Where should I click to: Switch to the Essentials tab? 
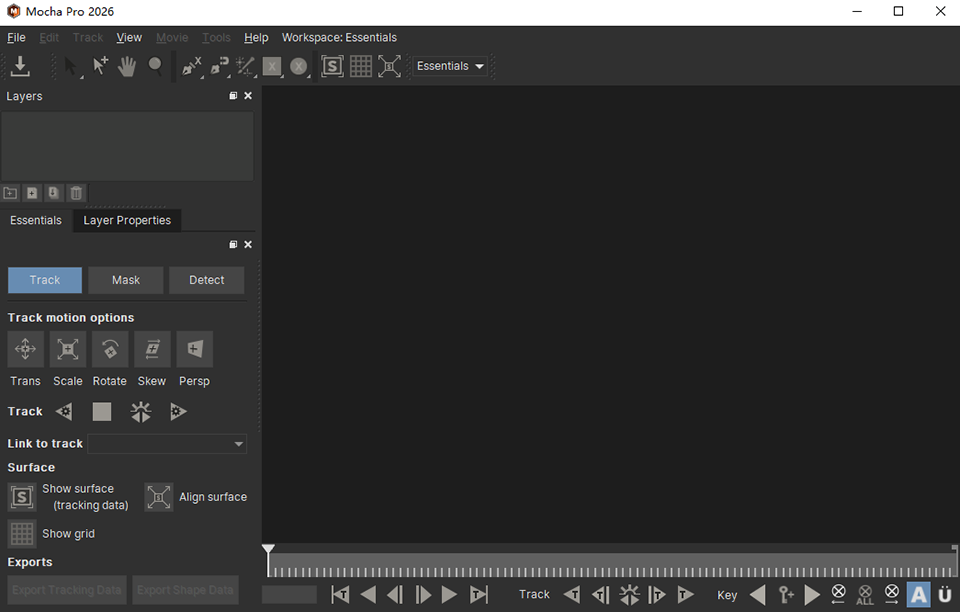[36, 220]
